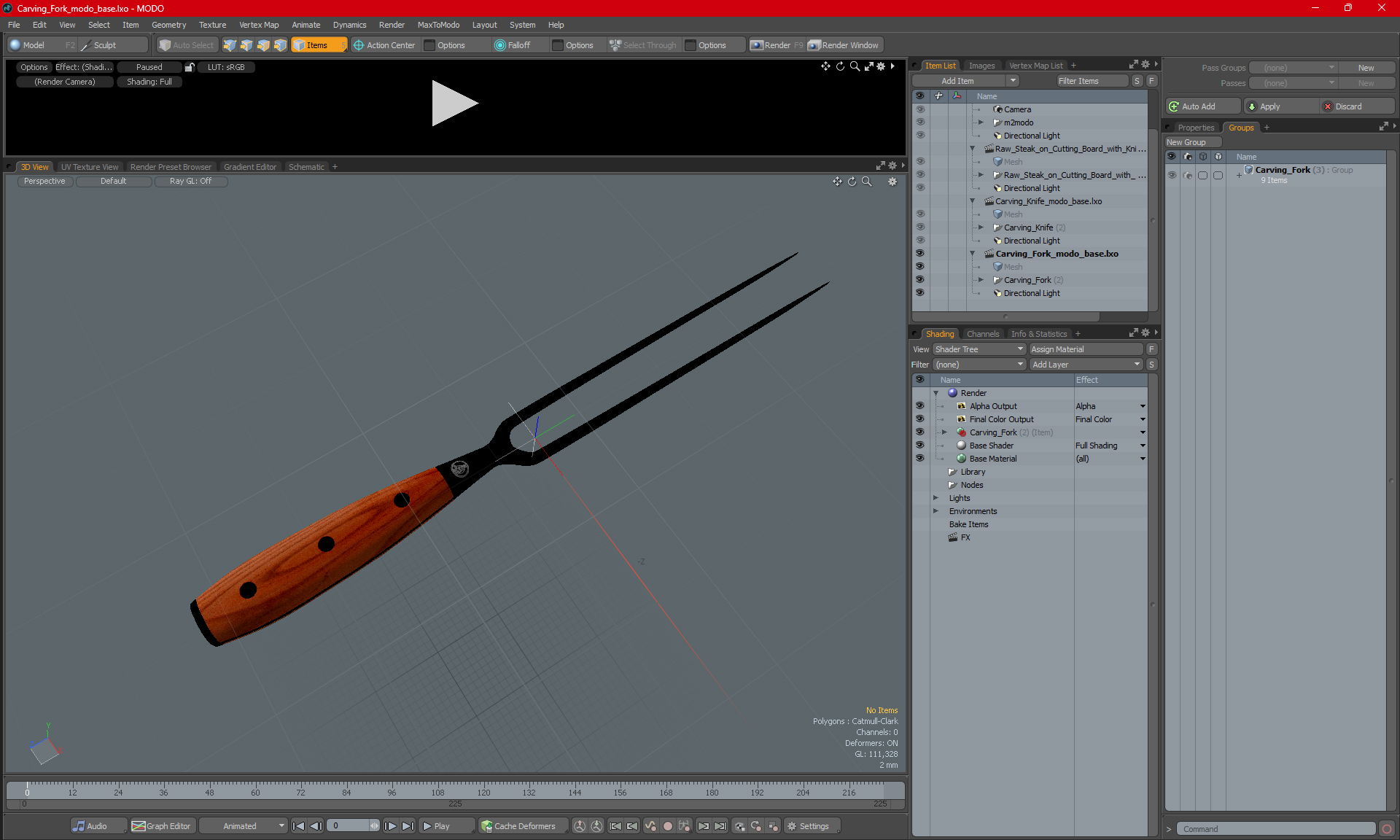The height and width of the screenshot is (840, 1400).
Task: Click the record keyframe circle icon
Action: [x=667, y=826]
